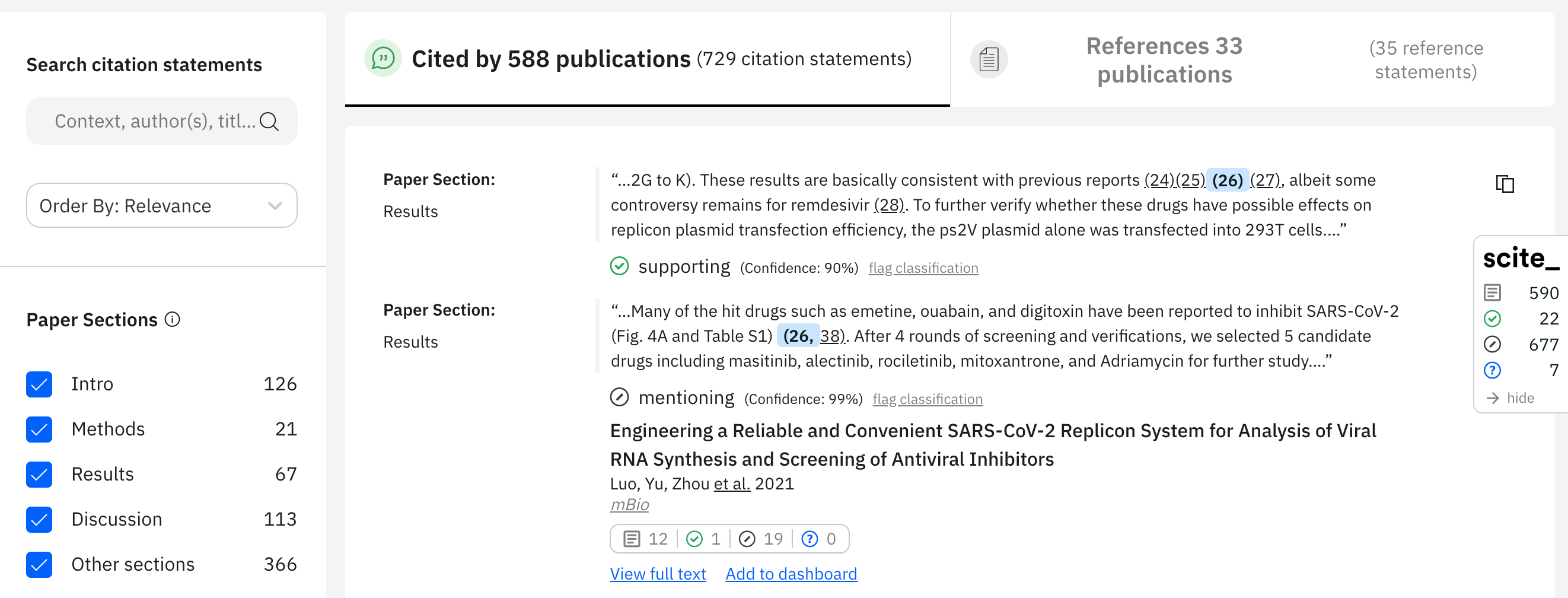Image resolution: width=1568 pixels, height=598 pixels.
Task: Click the Paper Sections info icon
Action: coord(173,319)
